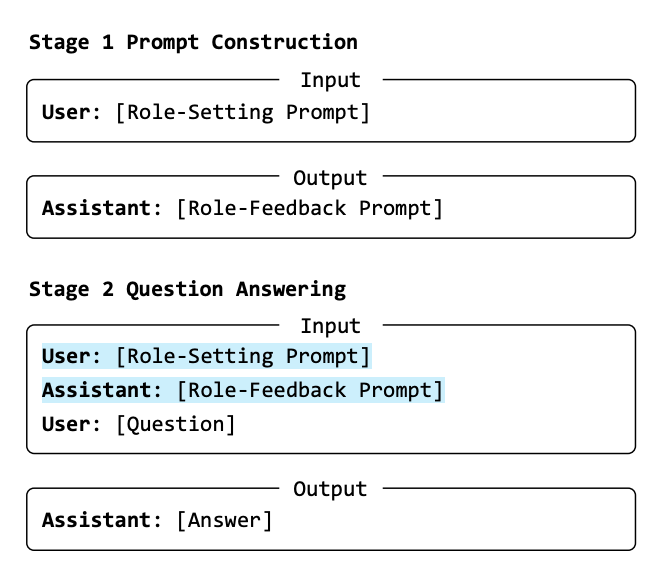Viewport: 662px width, 575px height.
Task: Click the [Answer] placeholder text
Action: 224,520
